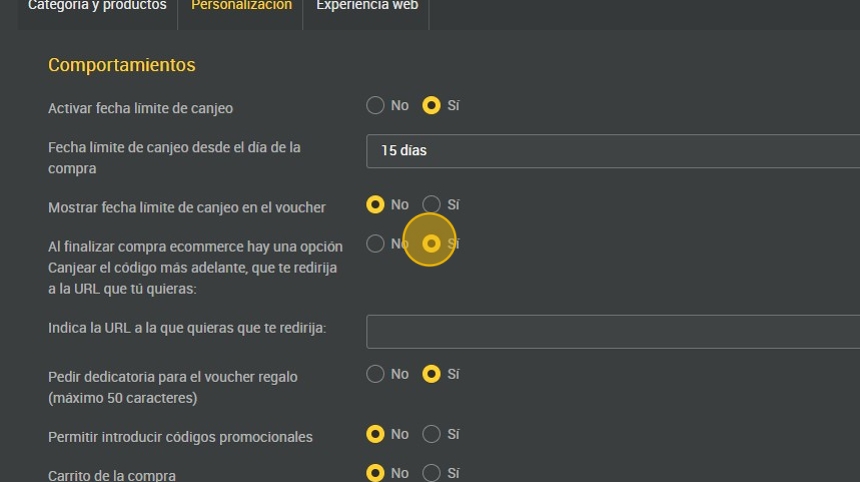This screenshot has height=482, width=860.
Task: Open the 15 días deadline dropdown
Action: point(612,151)
